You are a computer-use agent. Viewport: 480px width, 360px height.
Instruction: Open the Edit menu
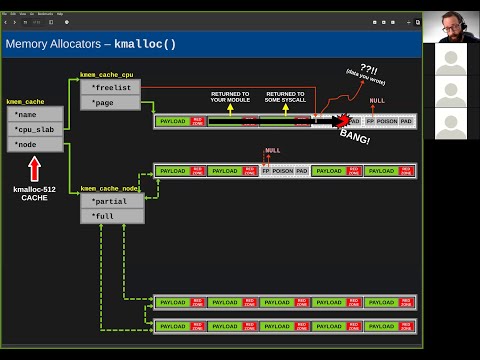pos(13,14)
